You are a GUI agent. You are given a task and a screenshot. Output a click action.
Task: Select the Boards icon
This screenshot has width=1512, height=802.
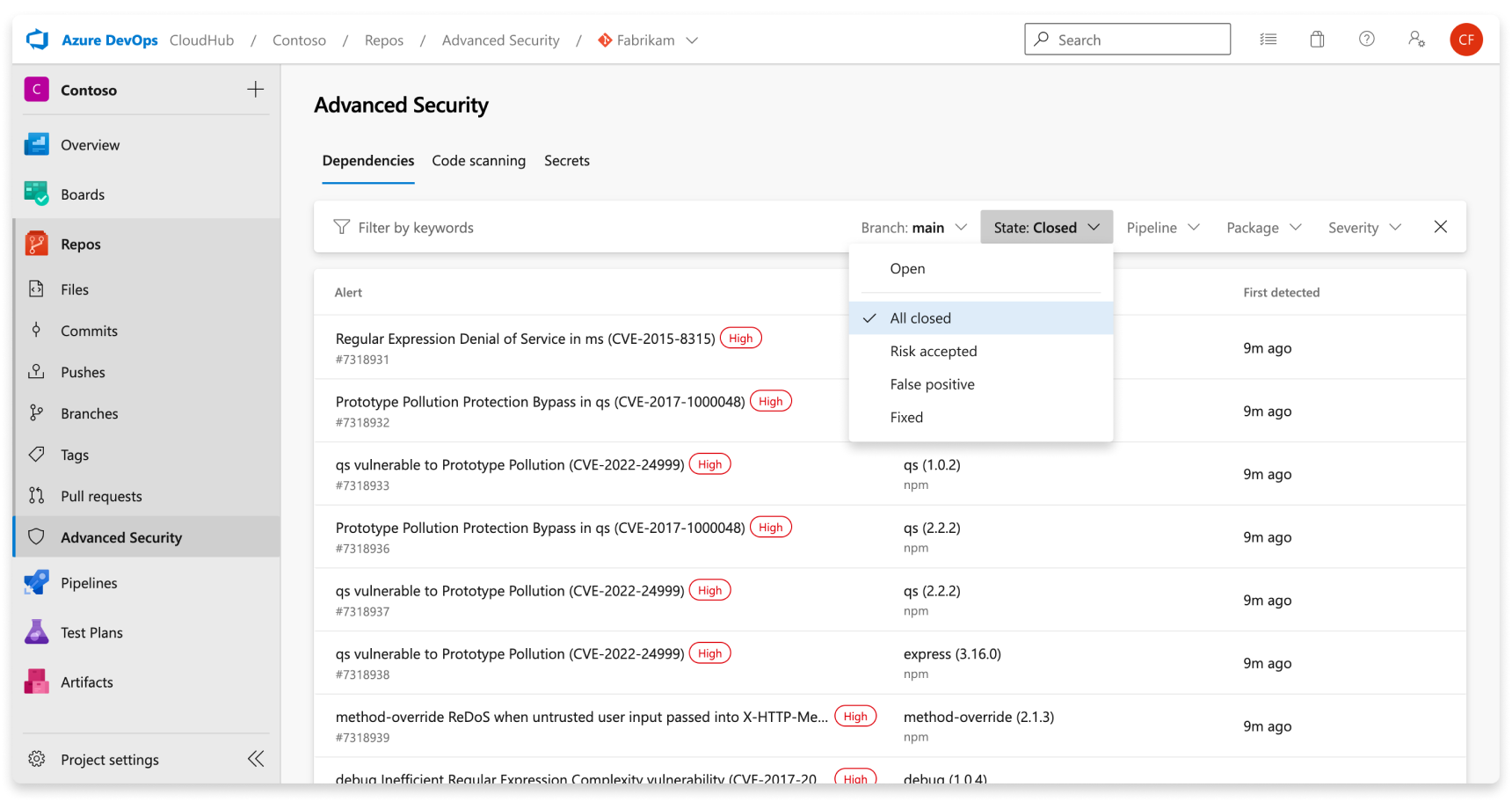point(36,193)
